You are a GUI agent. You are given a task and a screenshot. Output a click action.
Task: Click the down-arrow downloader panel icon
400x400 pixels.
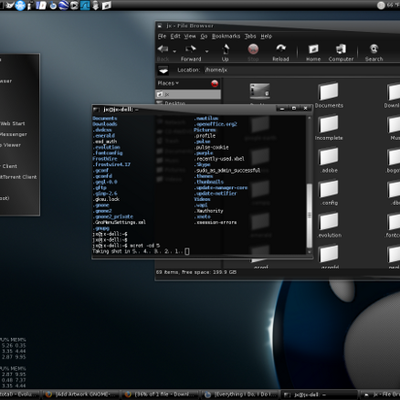click(x=95, y=6)
